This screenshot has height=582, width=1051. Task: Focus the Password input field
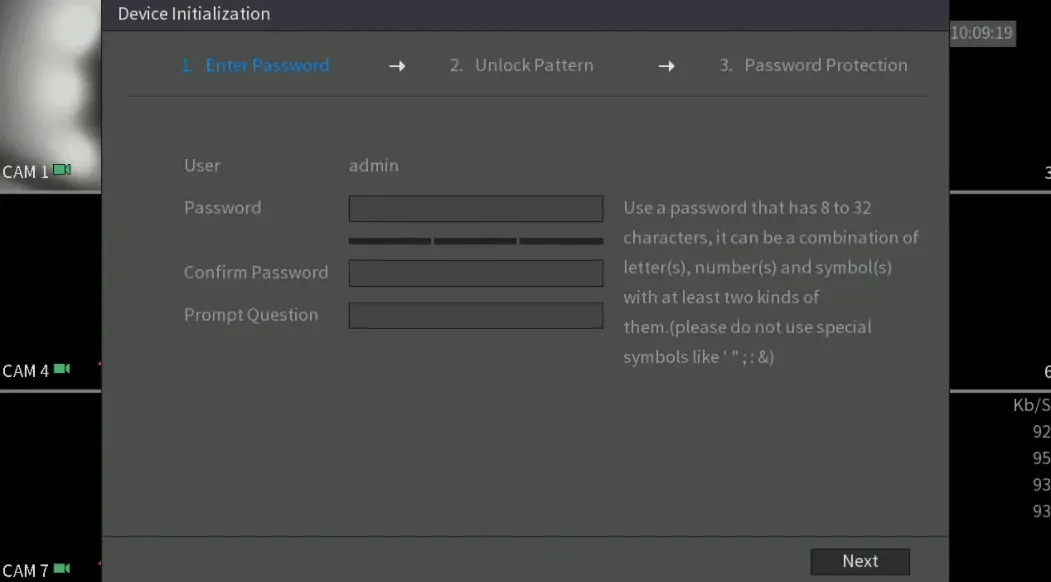pos(475,208)
